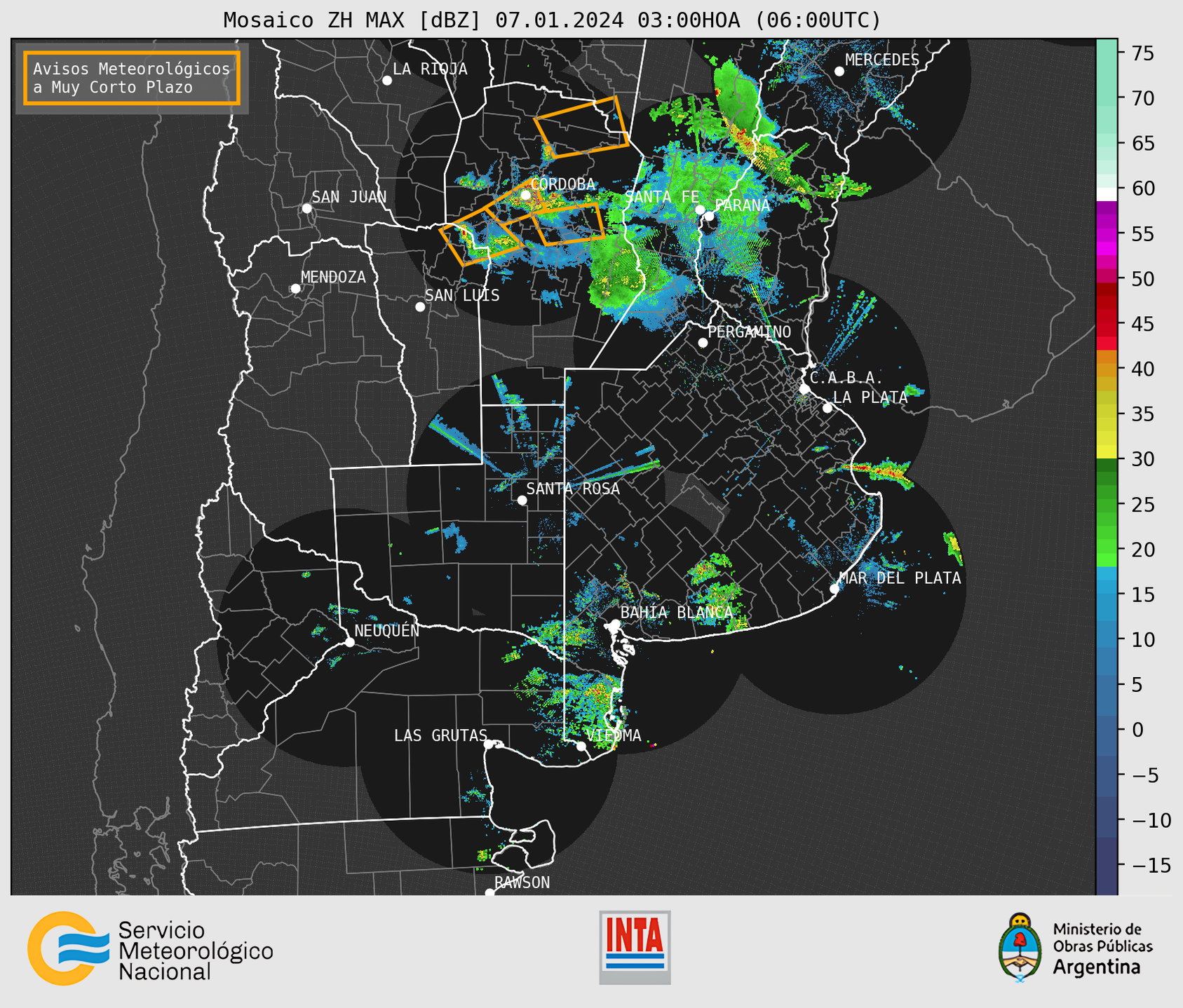Click the 40 dBZ orange band on color scale

[x=1107, y=369]
